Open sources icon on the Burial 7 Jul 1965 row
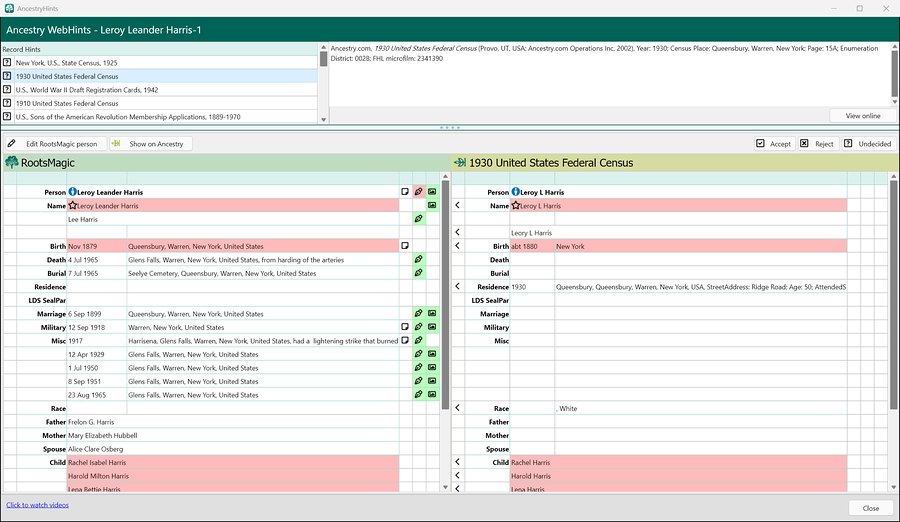This screenshot has width=900, height=522. pos(419,273)
